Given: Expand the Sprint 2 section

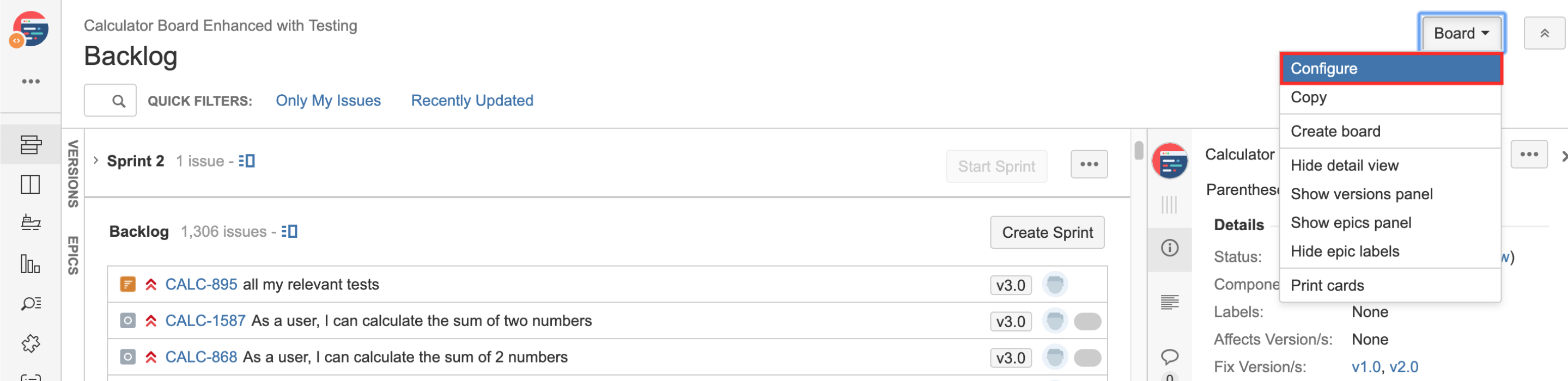Looking at the screenshot, I should tap(95, 161).
